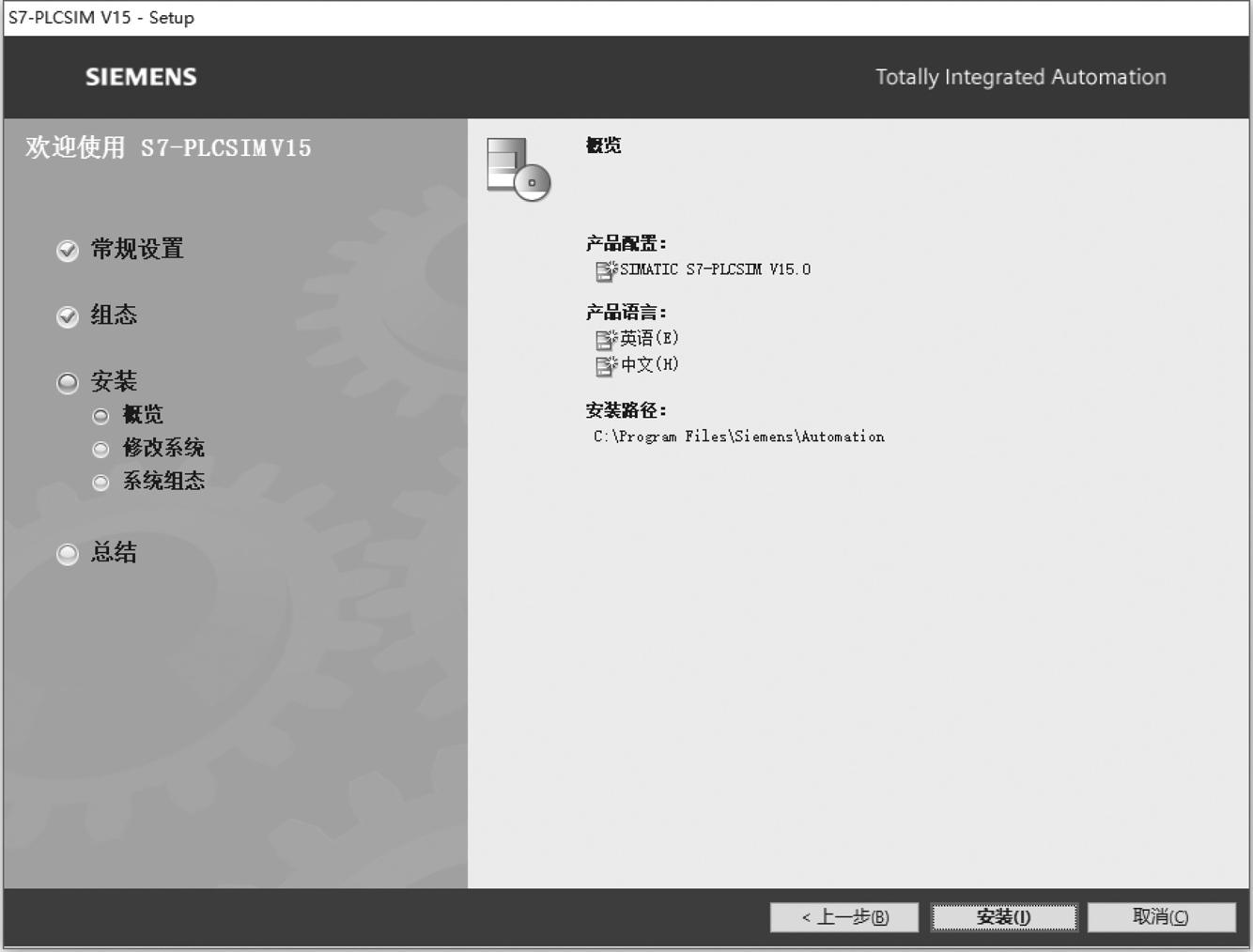1253x952 pixels.
Task: Click the Totally Integrated Automation text
Action: (1021, 77)
